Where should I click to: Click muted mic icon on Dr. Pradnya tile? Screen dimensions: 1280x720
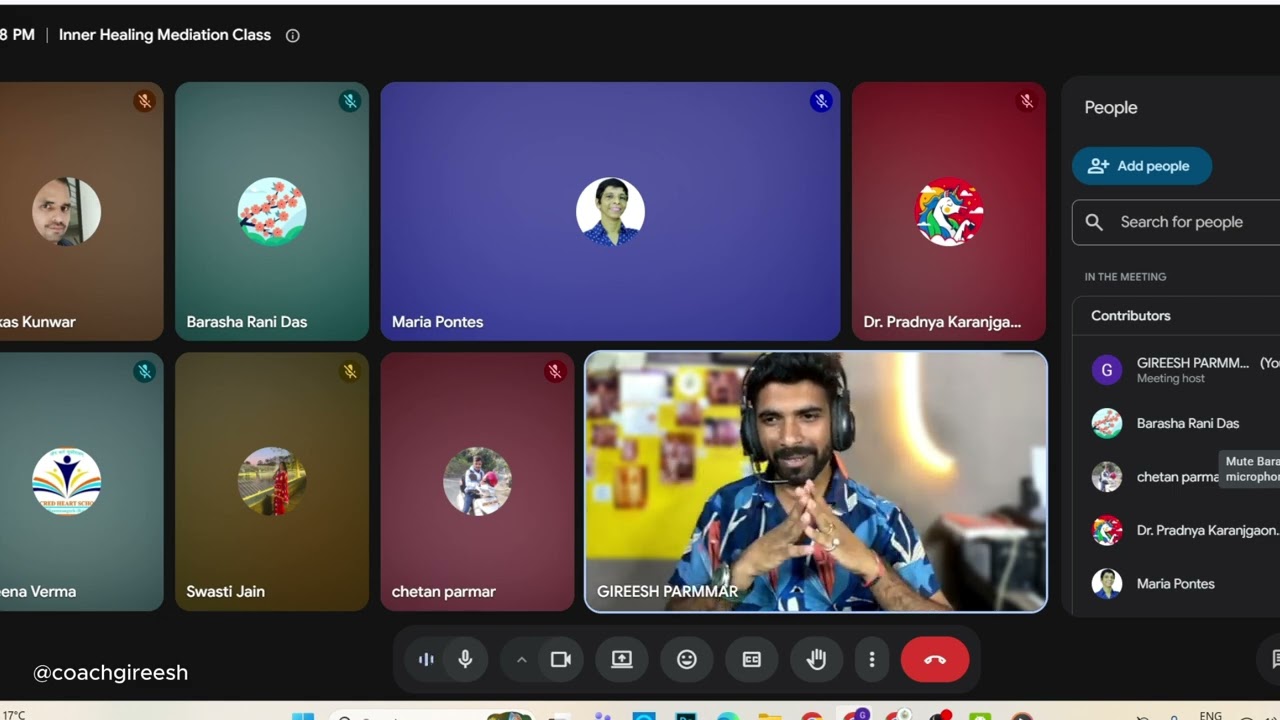(1026, 101)
